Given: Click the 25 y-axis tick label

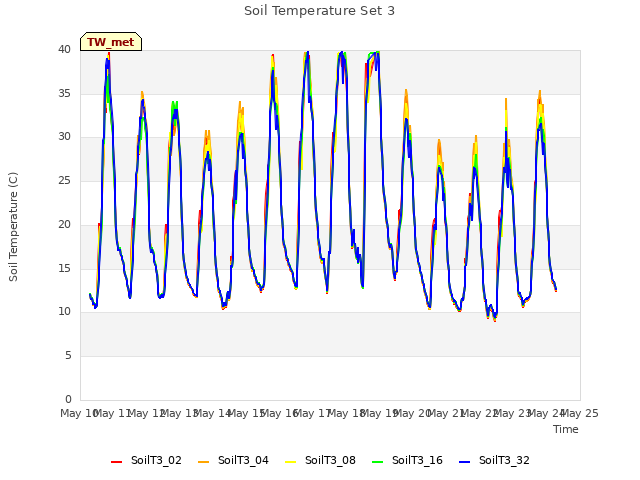Looking at the screenshot, I should point(64,180).
